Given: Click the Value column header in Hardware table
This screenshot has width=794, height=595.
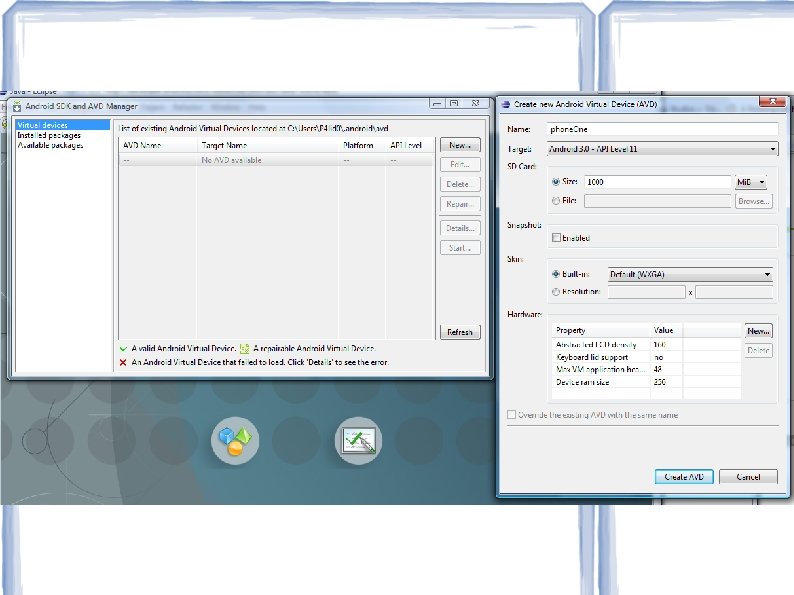Looking at the screenshot, I should point(666,331).
